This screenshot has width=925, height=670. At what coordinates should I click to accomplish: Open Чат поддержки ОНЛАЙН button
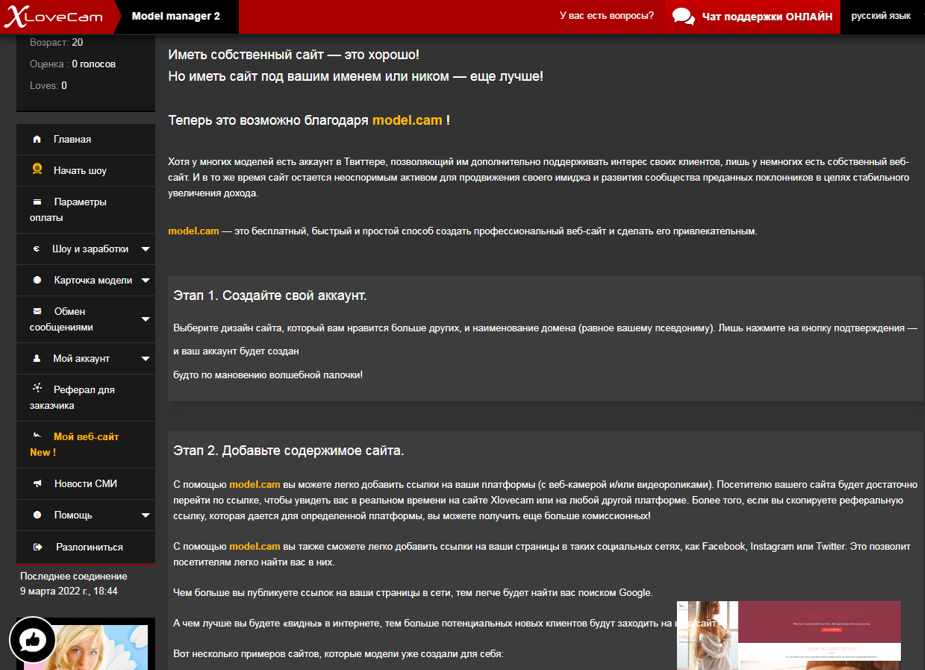(x=752, y=17)
